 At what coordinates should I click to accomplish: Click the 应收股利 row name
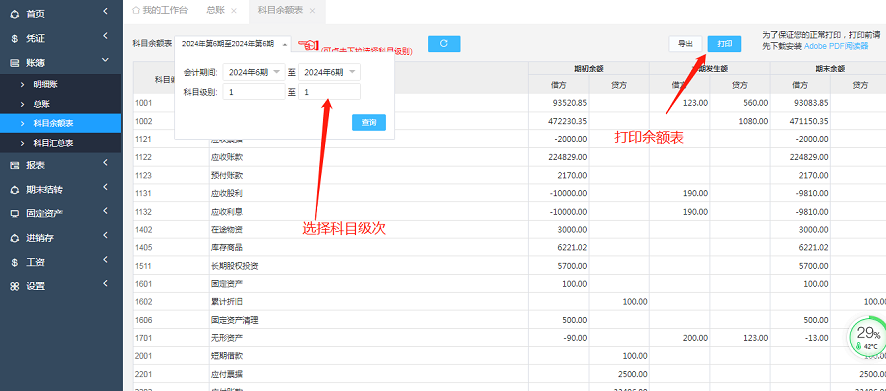pyautogui.click(x=227, y=193)
